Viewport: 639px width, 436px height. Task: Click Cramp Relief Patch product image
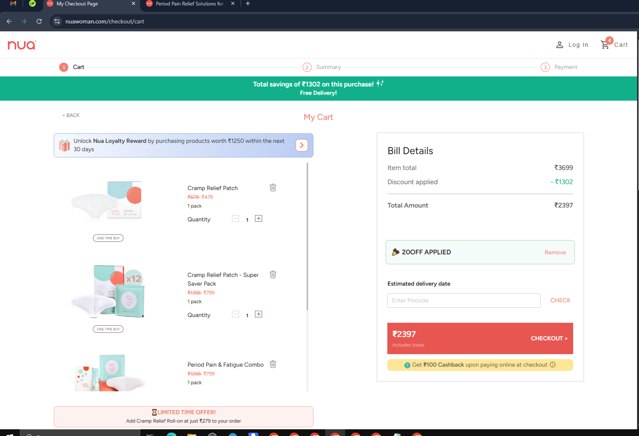pyautogui.click(x=108, y=200)
